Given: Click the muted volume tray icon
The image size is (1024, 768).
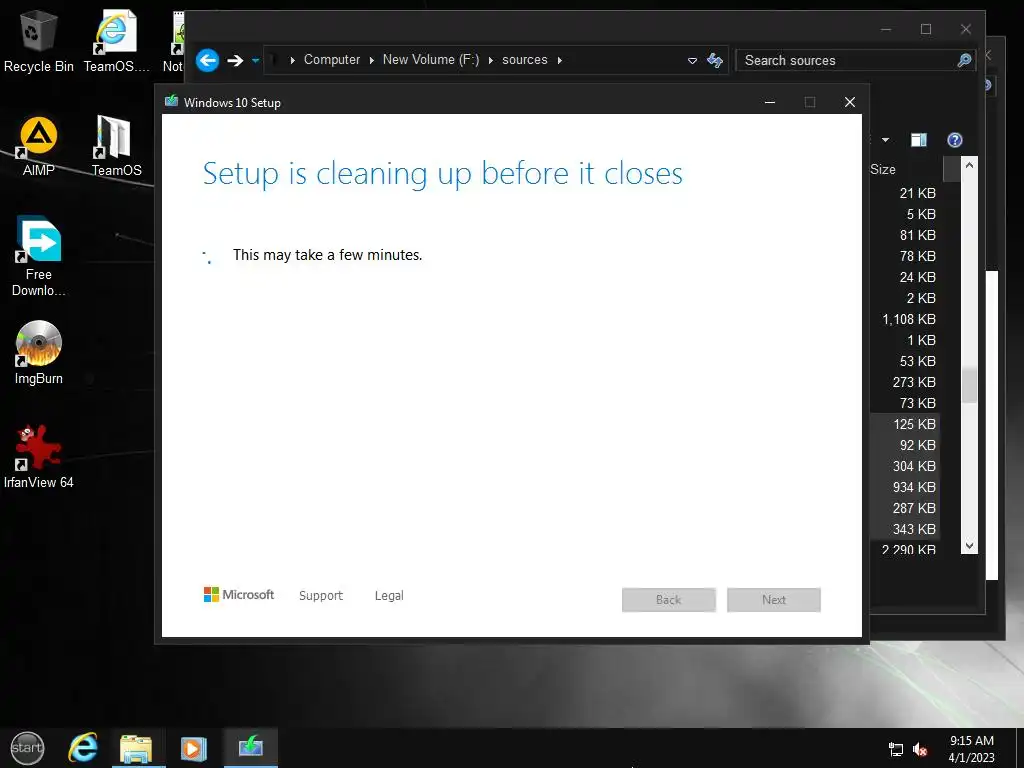Looking at the screenshot, I should pos(920,750).
